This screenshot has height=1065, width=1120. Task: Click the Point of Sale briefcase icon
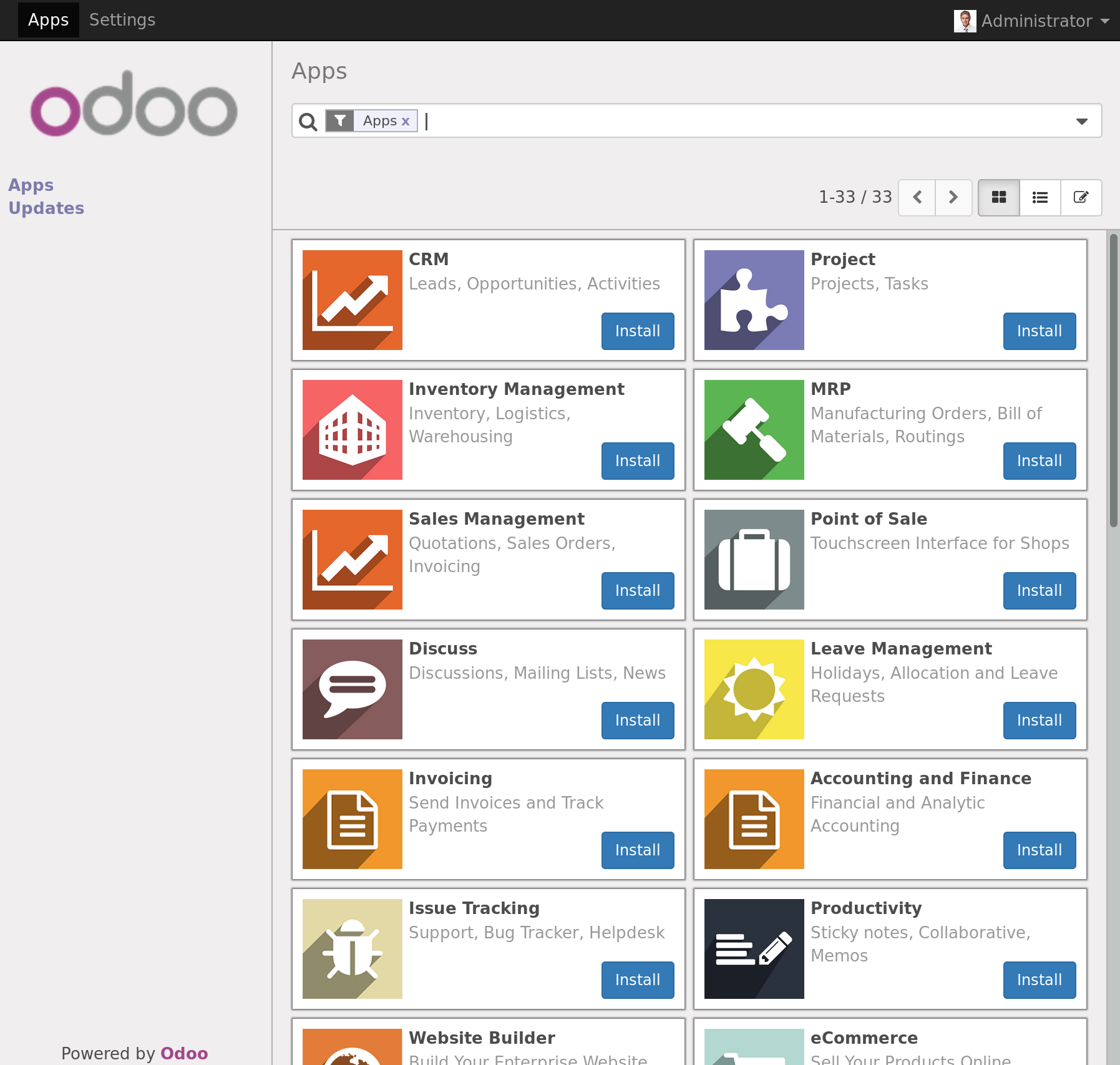click(x=754, y=560)
